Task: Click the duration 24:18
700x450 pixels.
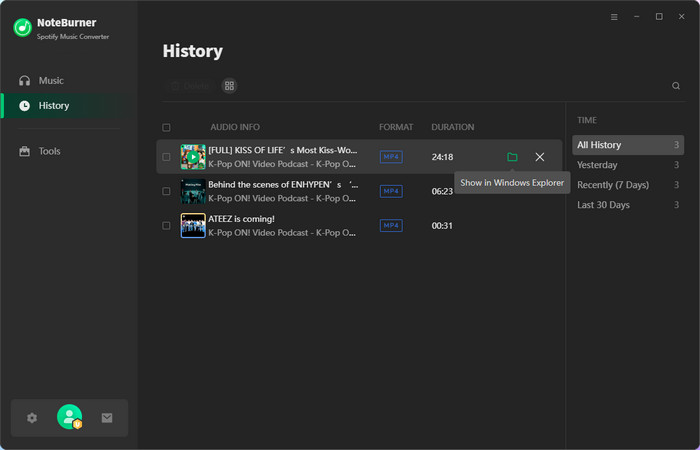Action: 442,157
